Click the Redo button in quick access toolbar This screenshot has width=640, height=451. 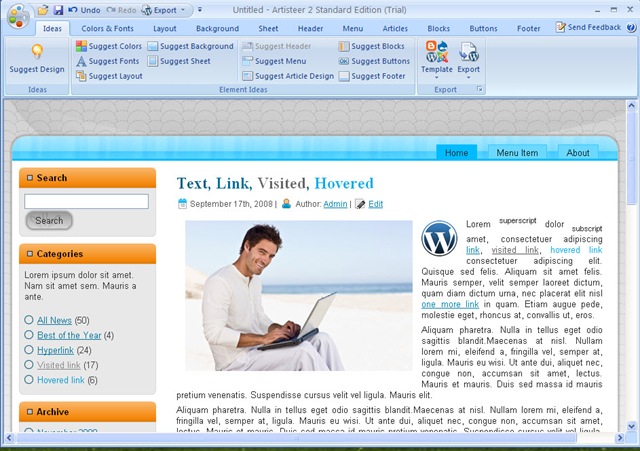(121, 10)
